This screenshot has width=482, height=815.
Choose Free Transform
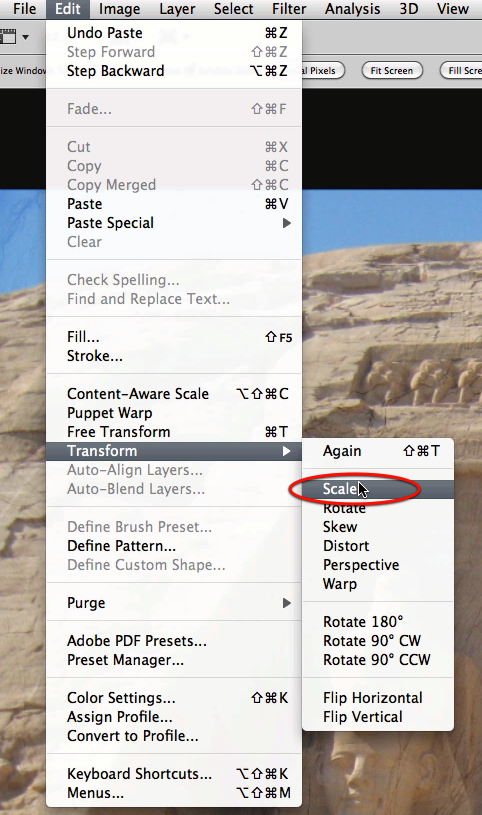[174, 432]
